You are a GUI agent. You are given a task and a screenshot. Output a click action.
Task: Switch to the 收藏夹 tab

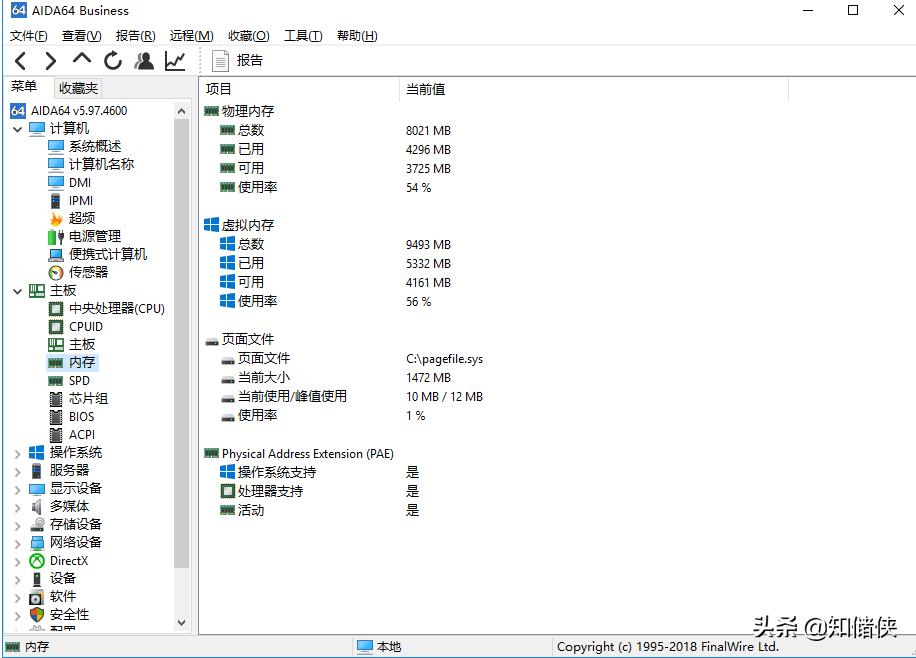point(77,88)
